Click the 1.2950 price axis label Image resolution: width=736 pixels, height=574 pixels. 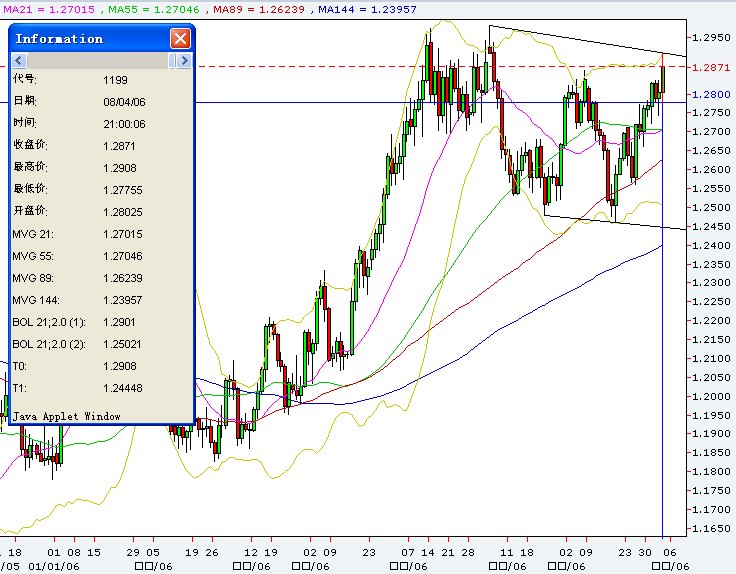tap(711, 38)
